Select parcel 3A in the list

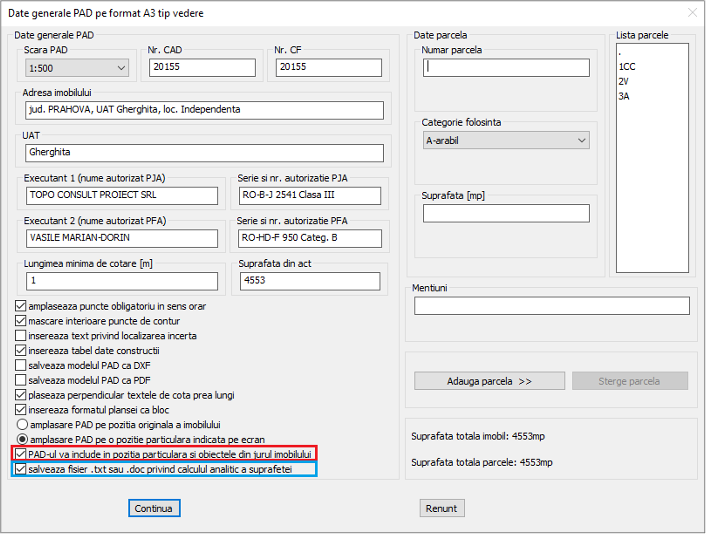[624, 96]
